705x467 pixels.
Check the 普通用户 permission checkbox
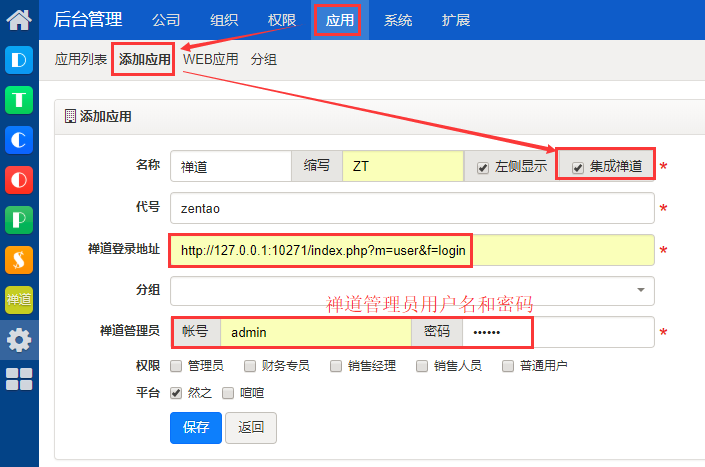click(508, 366)
